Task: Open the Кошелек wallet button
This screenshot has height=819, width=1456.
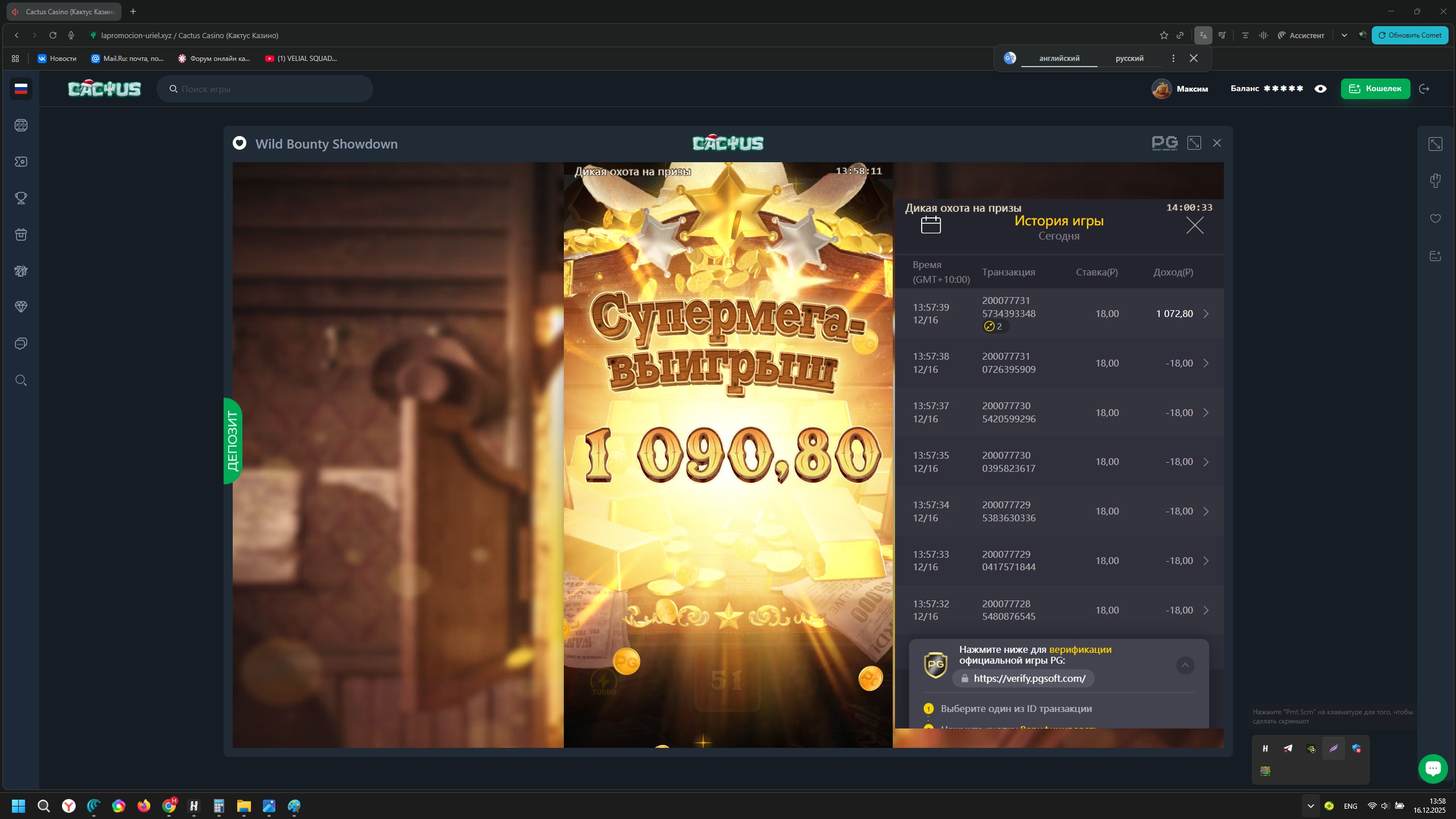Action: pos(1375,89)
